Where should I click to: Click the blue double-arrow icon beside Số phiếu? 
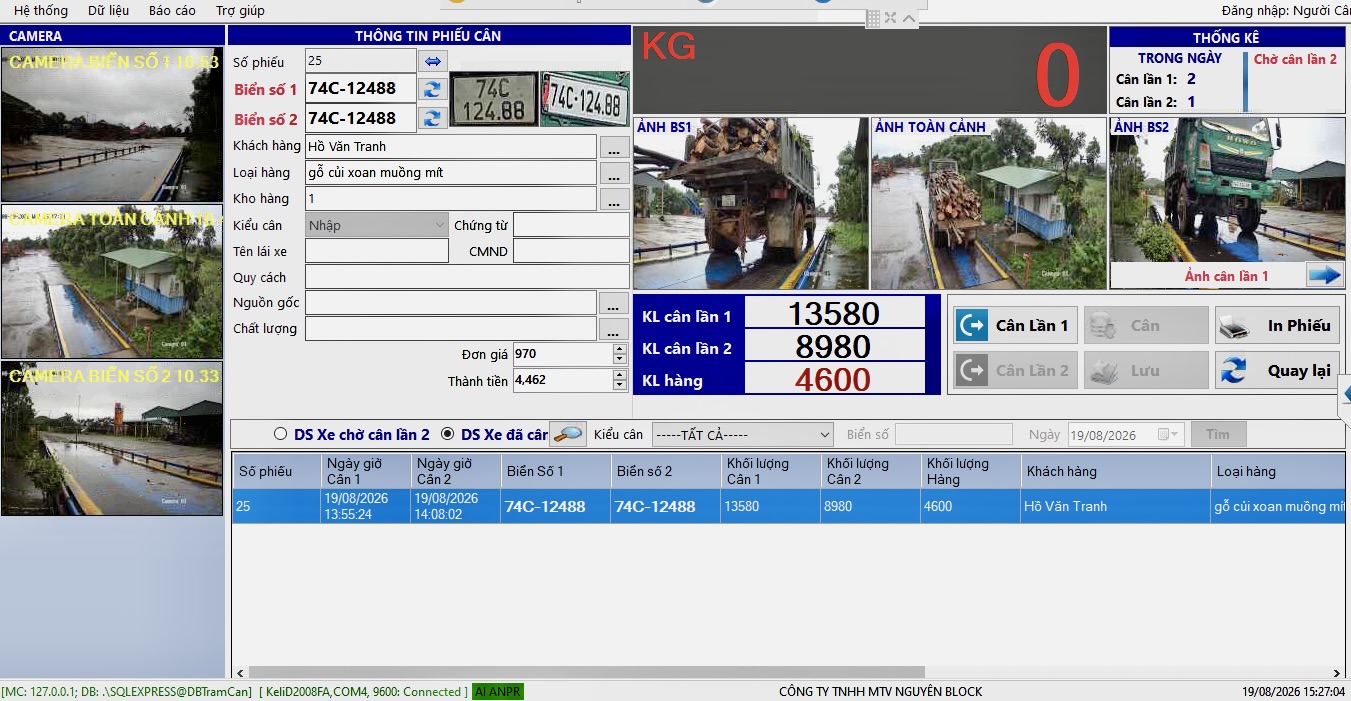(x=432, y=61)
